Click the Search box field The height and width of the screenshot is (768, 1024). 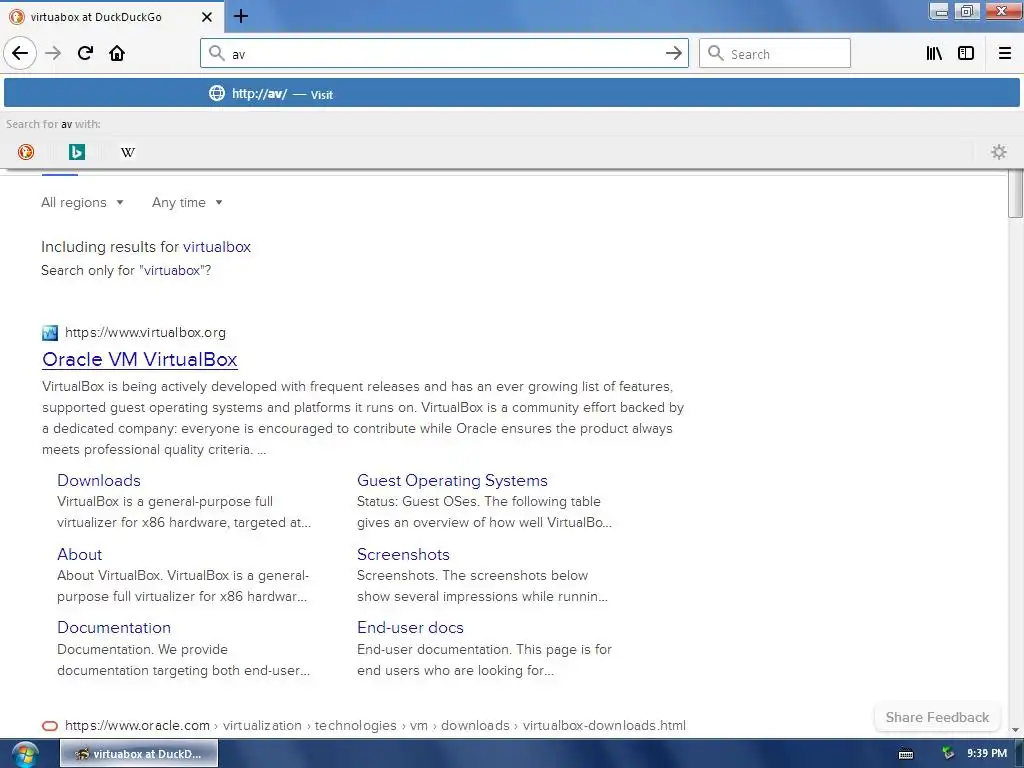(x=775, y=54)
